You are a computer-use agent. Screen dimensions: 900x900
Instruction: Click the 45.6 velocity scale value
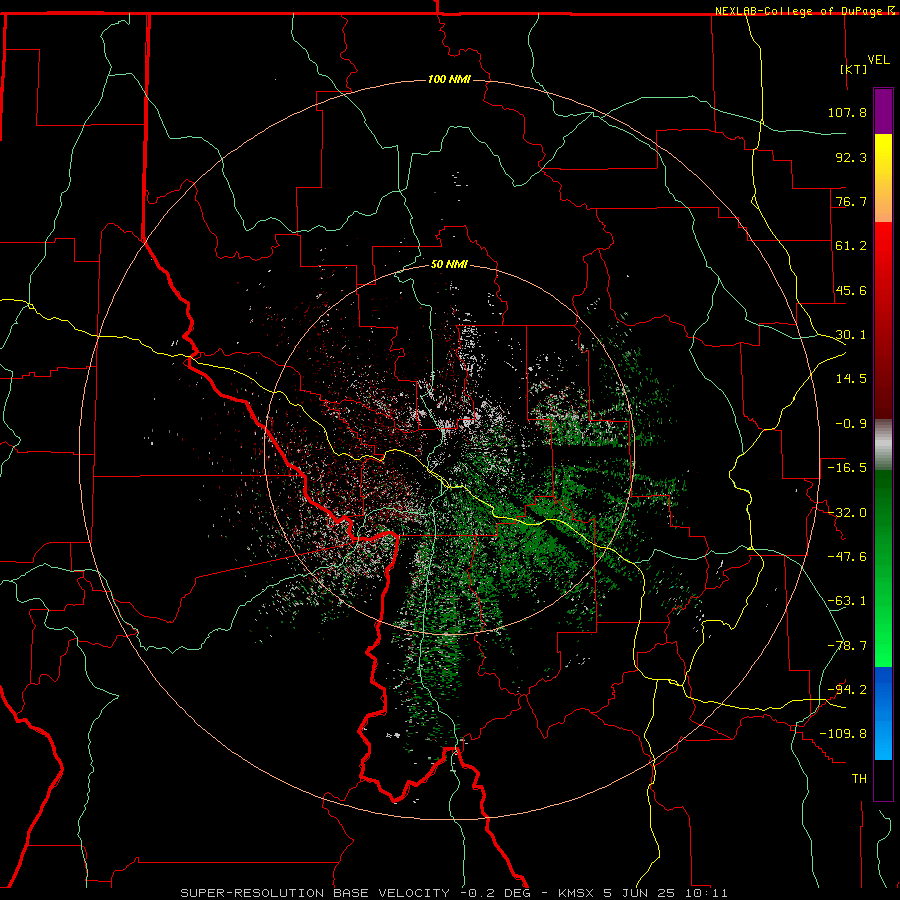(851, 290)
